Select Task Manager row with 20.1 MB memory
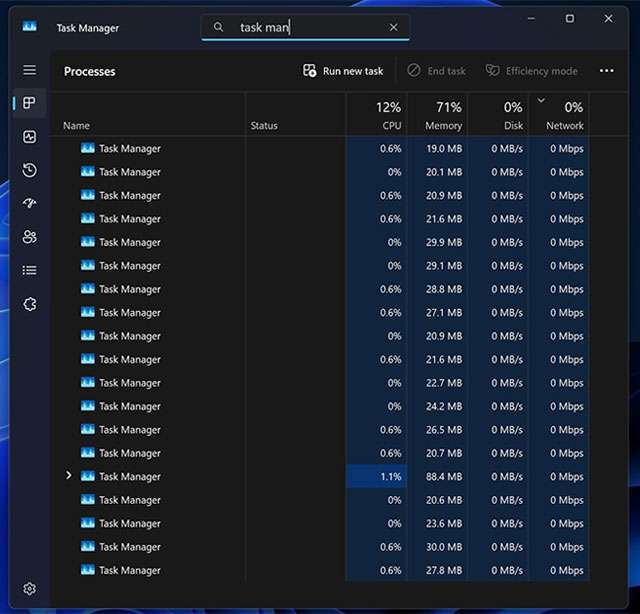Viewport: 640px width, 614px height. tap(322, 172)
